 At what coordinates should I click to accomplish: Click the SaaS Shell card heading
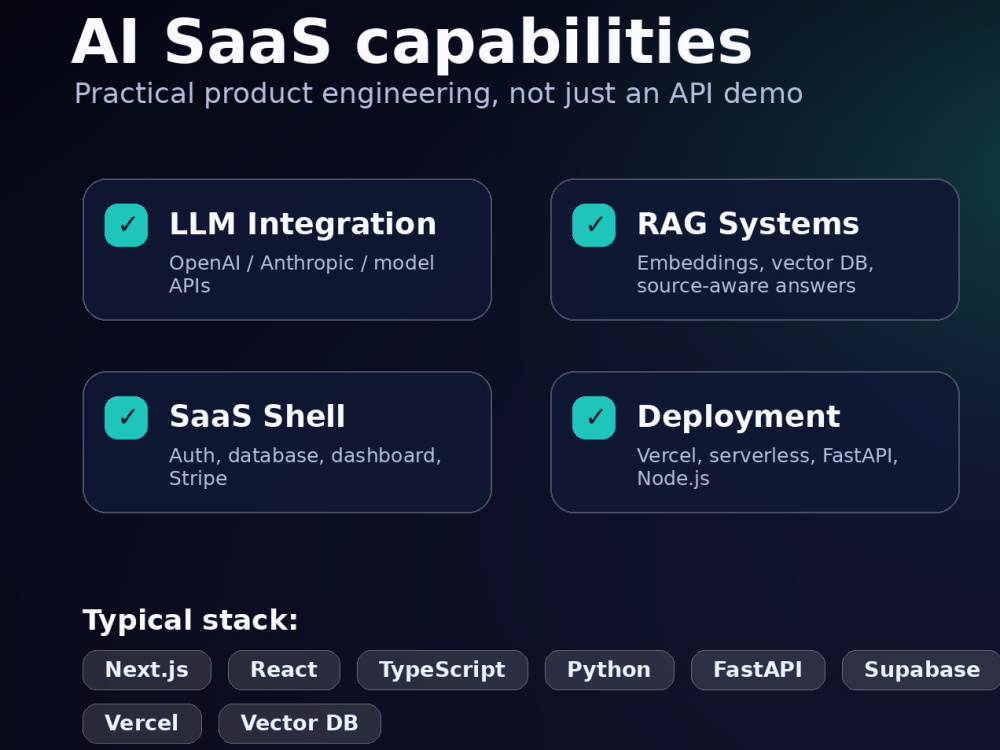tap(257, 416)
